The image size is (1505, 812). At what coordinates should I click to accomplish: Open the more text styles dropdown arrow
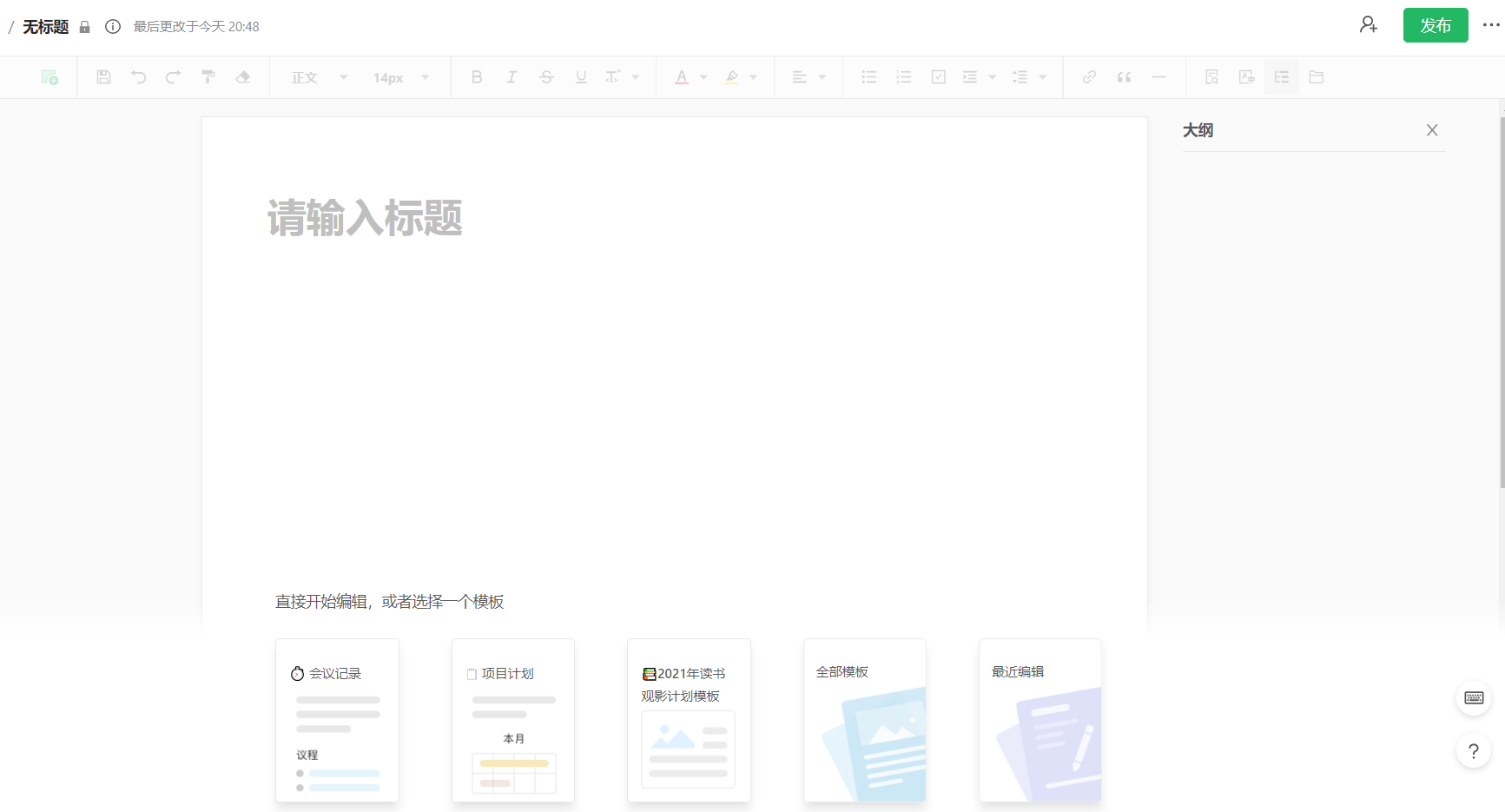click(x=636, y=77)
